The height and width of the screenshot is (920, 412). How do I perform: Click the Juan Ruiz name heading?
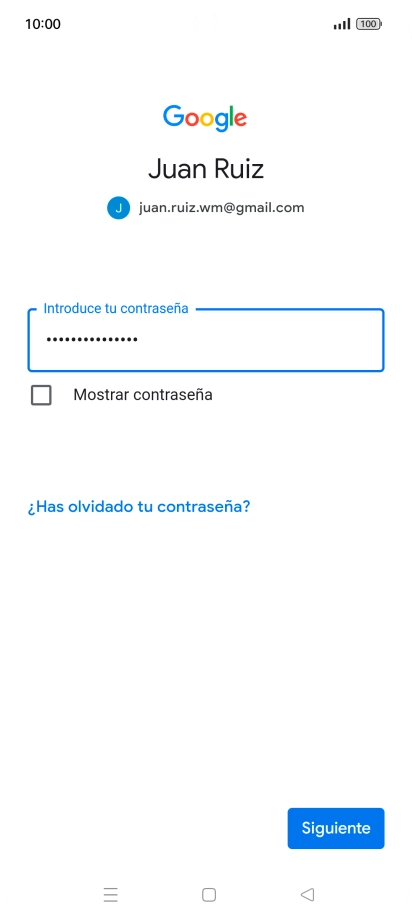206,169
